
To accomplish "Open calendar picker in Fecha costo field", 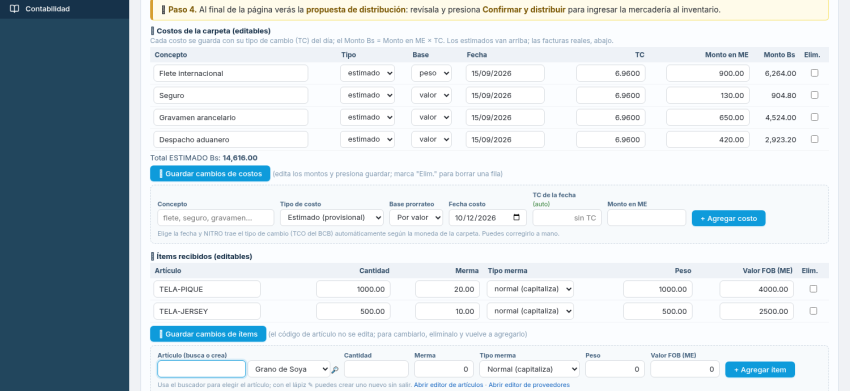I will 516,217.
